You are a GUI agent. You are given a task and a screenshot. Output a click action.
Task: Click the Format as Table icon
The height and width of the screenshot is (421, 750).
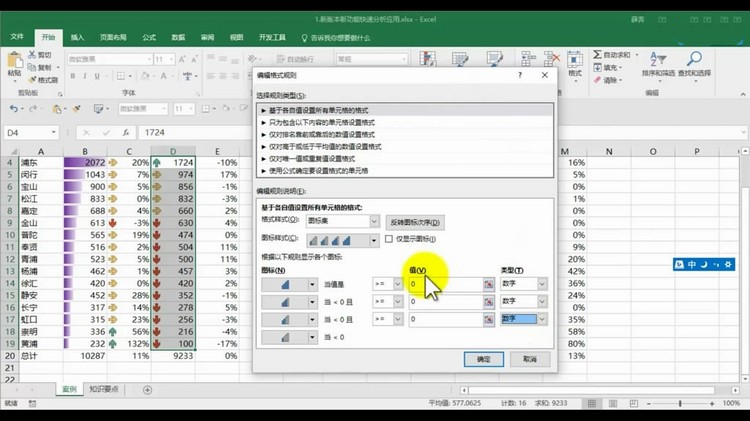tap(460, 59)
